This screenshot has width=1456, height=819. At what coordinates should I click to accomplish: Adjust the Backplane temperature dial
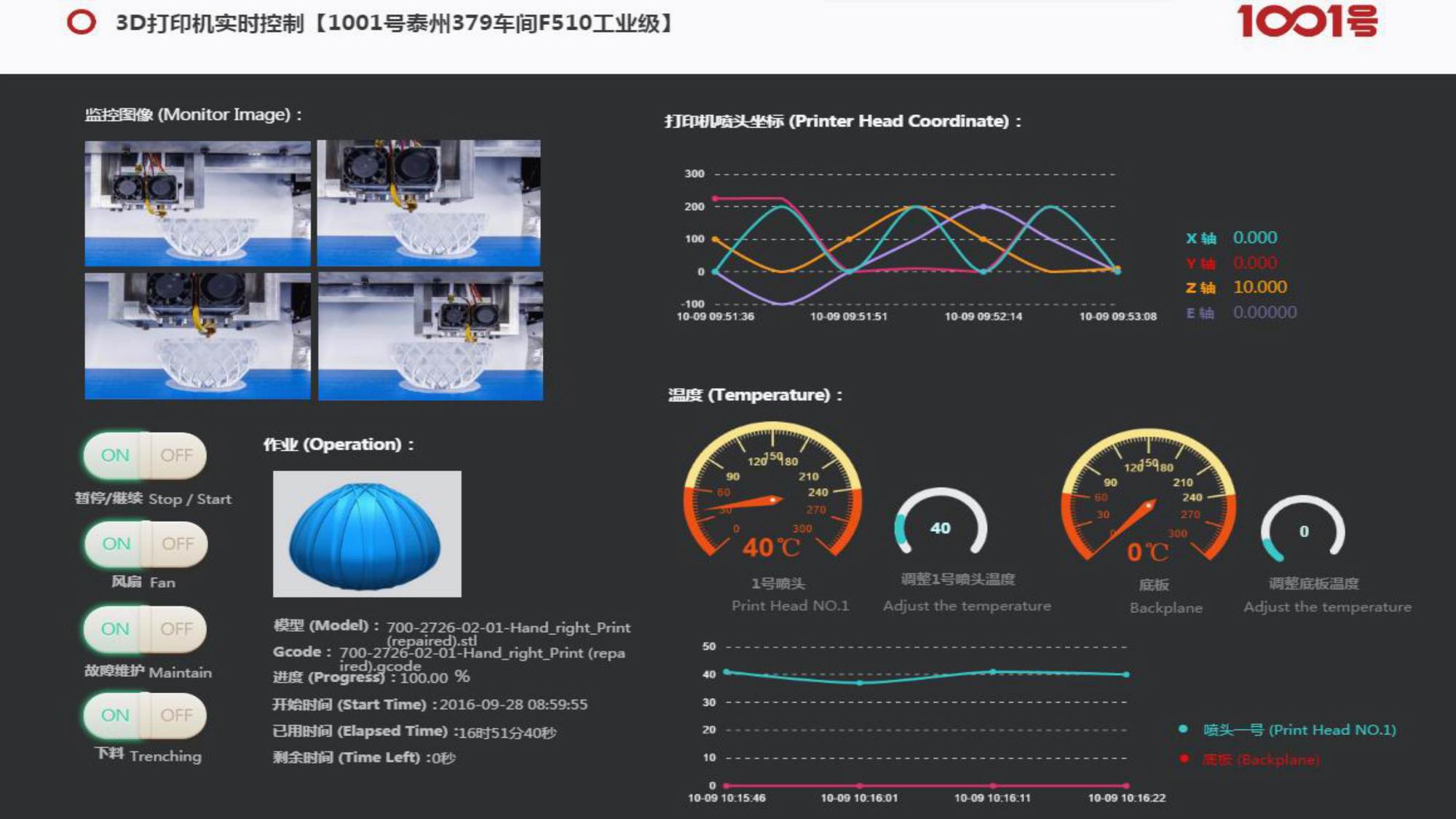(1303, 529)
